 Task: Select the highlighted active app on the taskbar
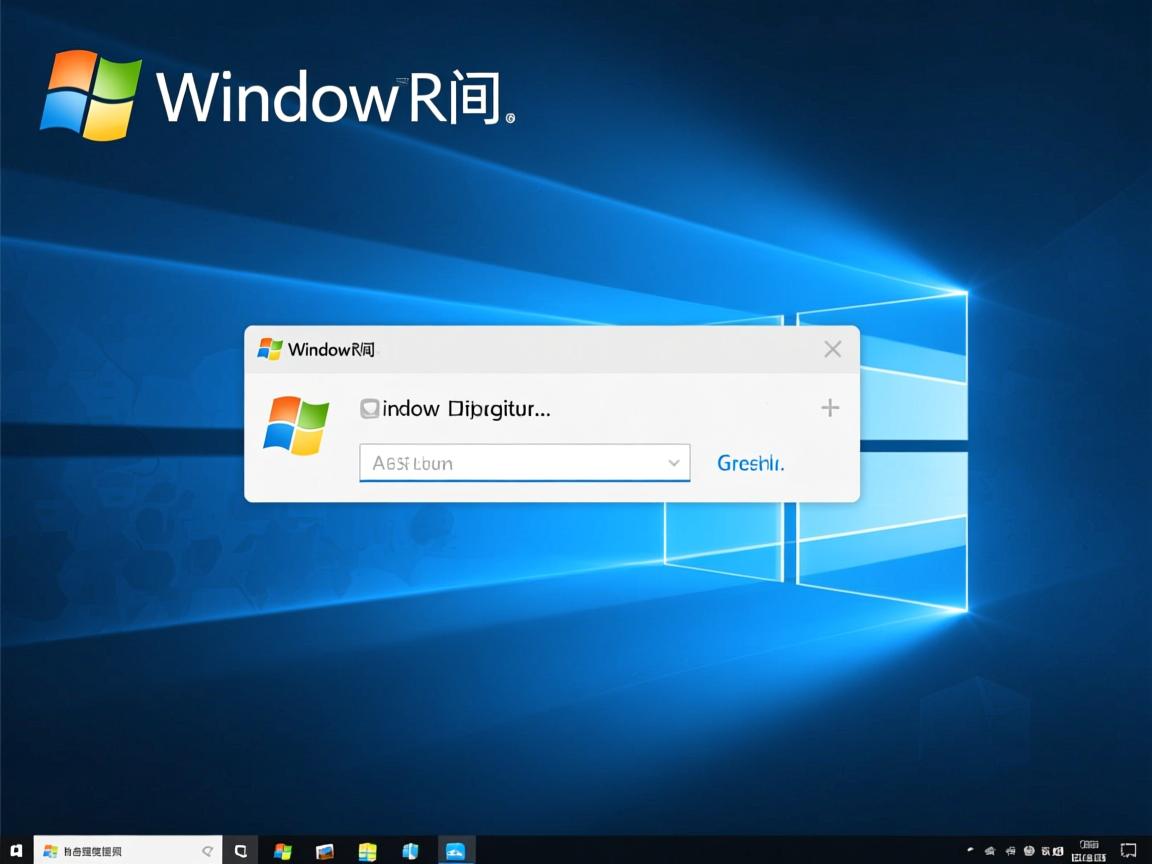(x=456, y=851)
